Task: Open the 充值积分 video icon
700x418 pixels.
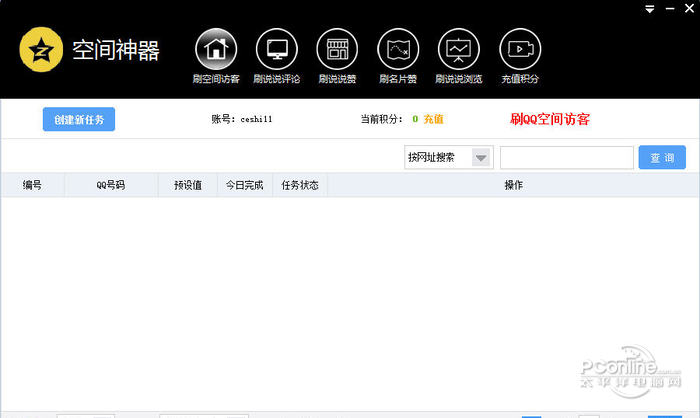Action: 520,49
